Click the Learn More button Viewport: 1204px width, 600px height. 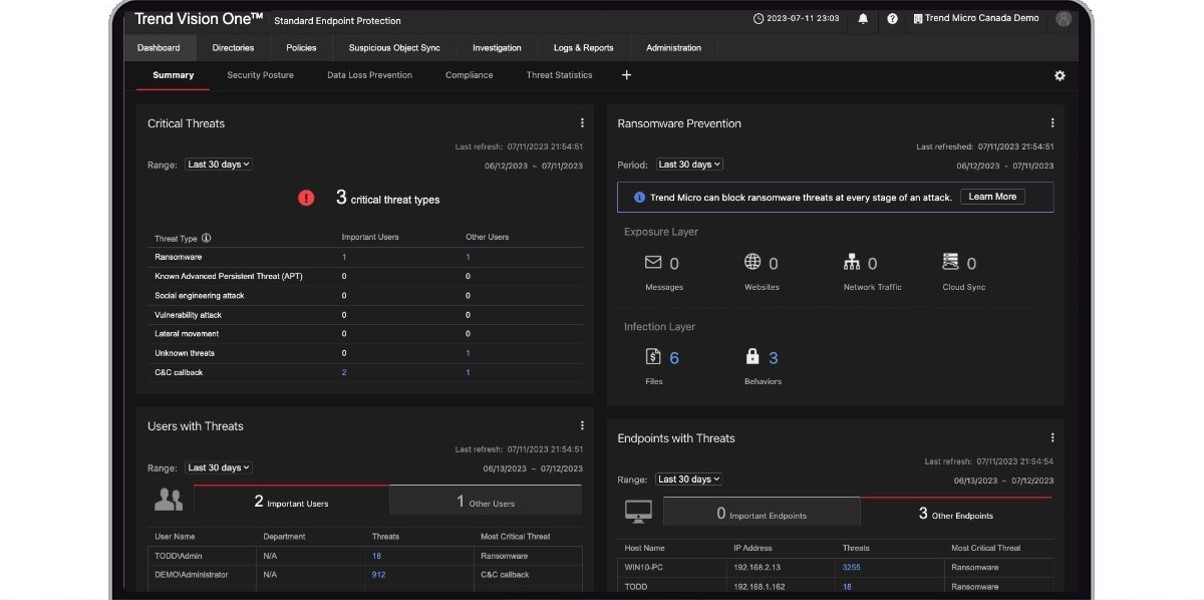pos(991,196)
